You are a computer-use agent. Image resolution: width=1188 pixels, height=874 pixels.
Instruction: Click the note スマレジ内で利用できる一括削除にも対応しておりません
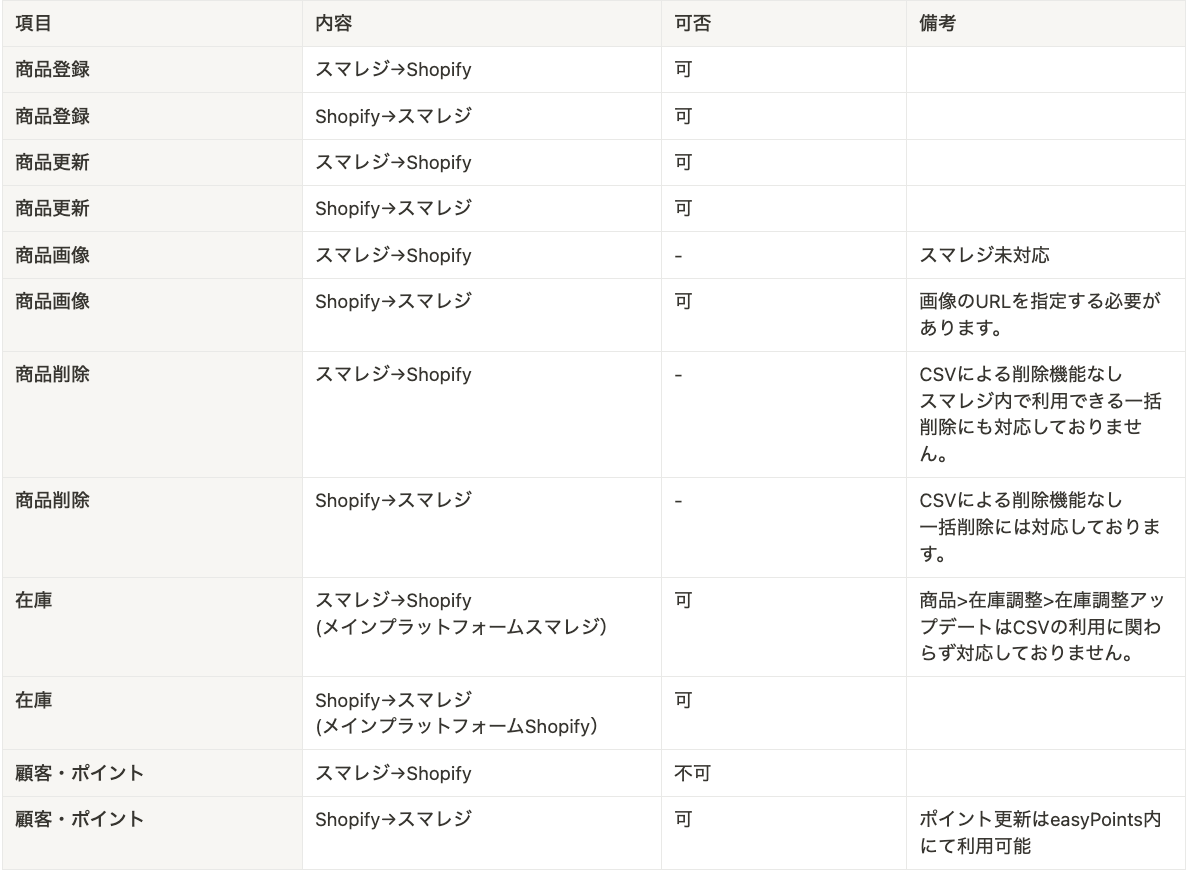point(1040,427)
